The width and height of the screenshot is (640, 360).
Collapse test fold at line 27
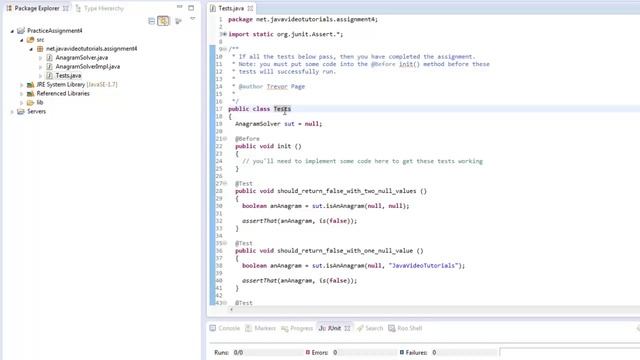tap(224, 184)
